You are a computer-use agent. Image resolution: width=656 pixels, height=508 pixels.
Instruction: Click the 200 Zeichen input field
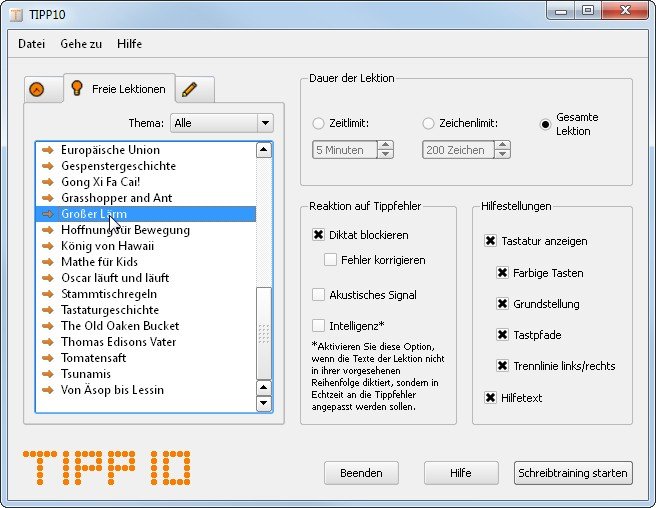tap(459, 150)
